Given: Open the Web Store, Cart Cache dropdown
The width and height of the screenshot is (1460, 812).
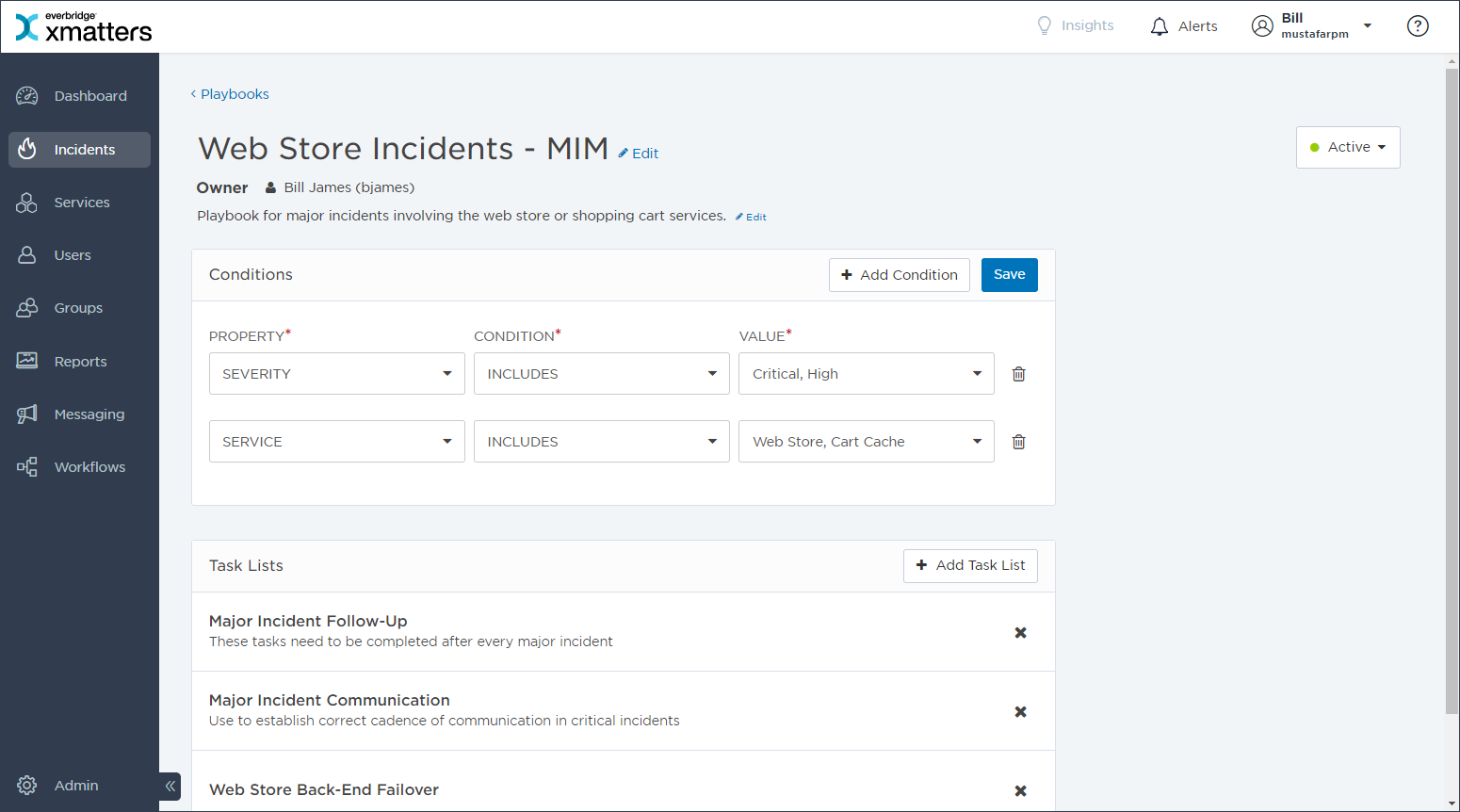Looking at the screenshot, I should [x=867, y=442].
